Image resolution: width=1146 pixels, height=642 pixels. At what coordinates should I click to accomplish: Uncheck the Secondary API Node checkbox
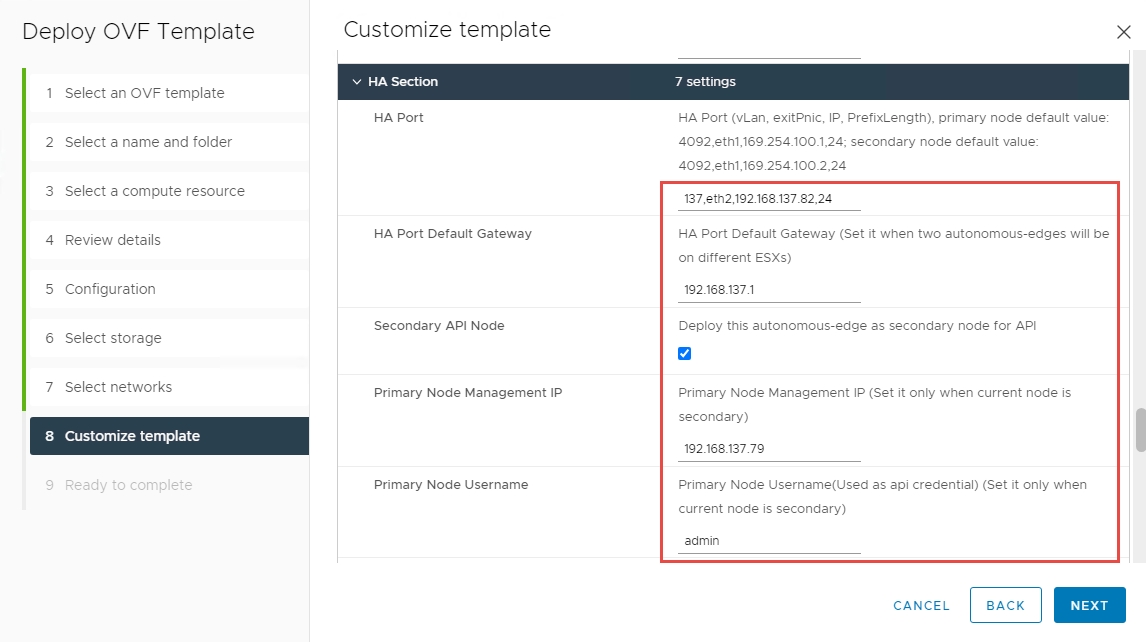[x=685, y=353]
